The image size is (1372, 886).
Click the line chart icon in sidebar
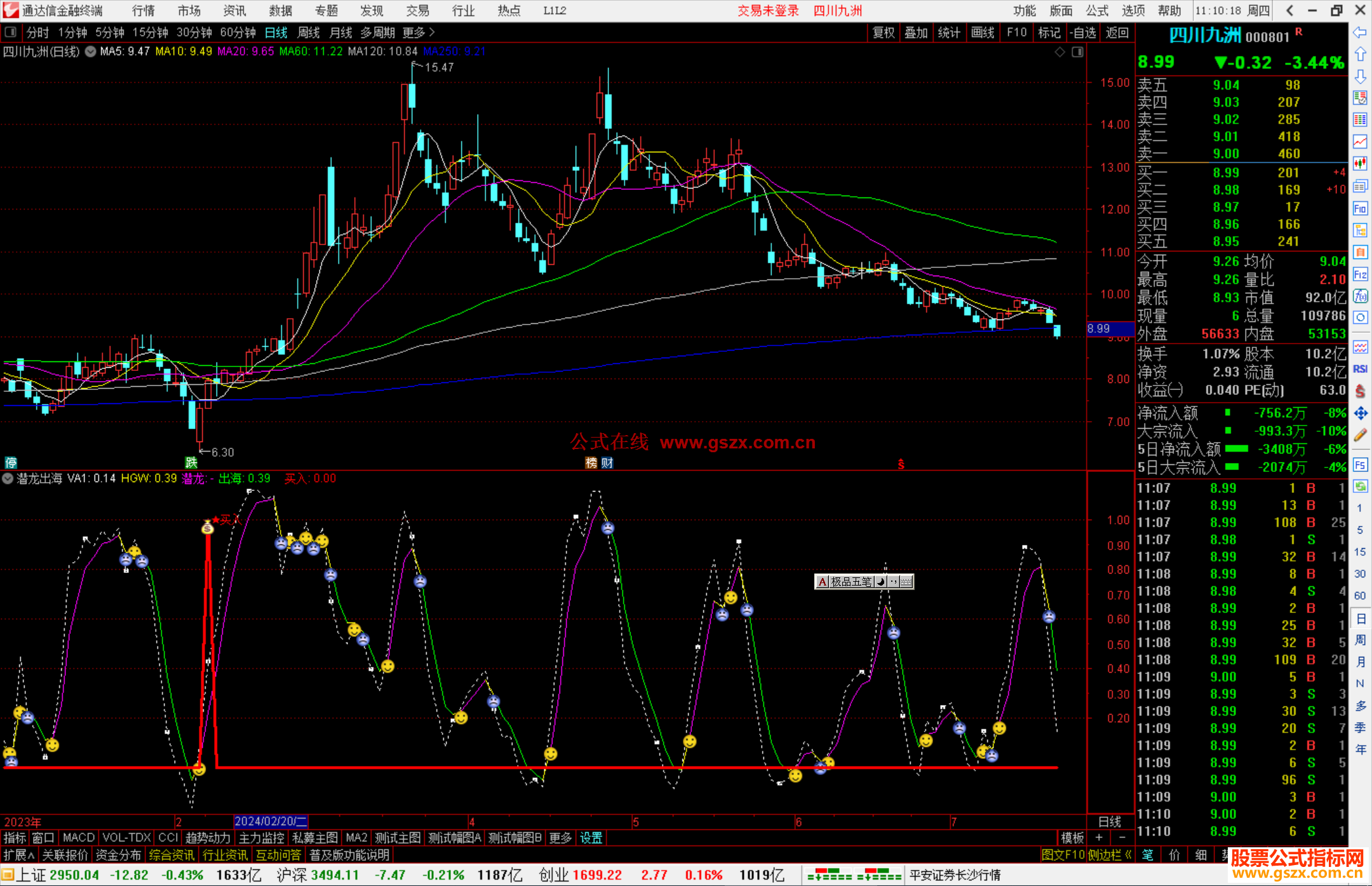point(1360,142)
